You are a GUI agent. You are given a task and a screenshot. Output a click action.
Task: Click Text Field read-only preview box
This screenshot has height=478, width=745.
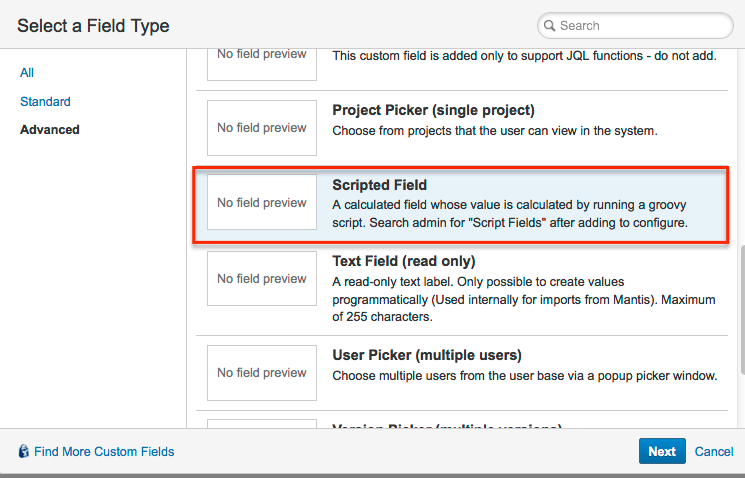262,278
